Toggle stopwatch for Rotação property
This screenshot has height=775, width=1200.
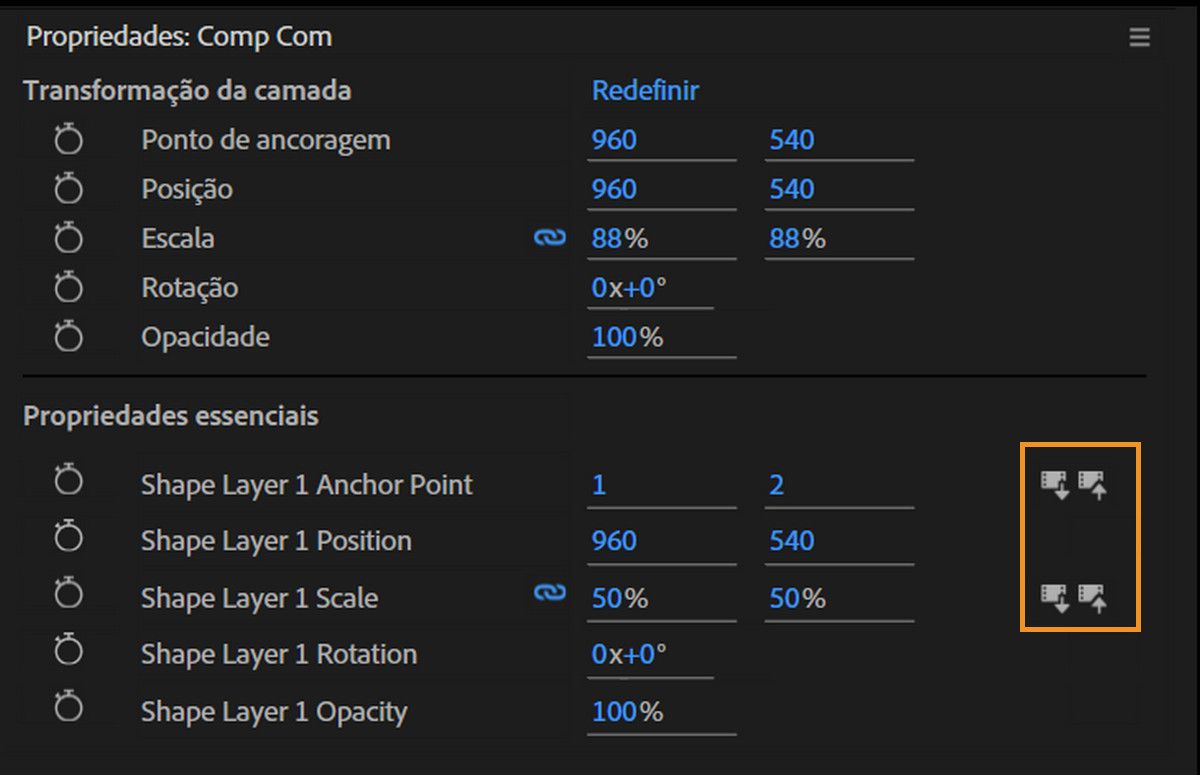coord(68,287)
